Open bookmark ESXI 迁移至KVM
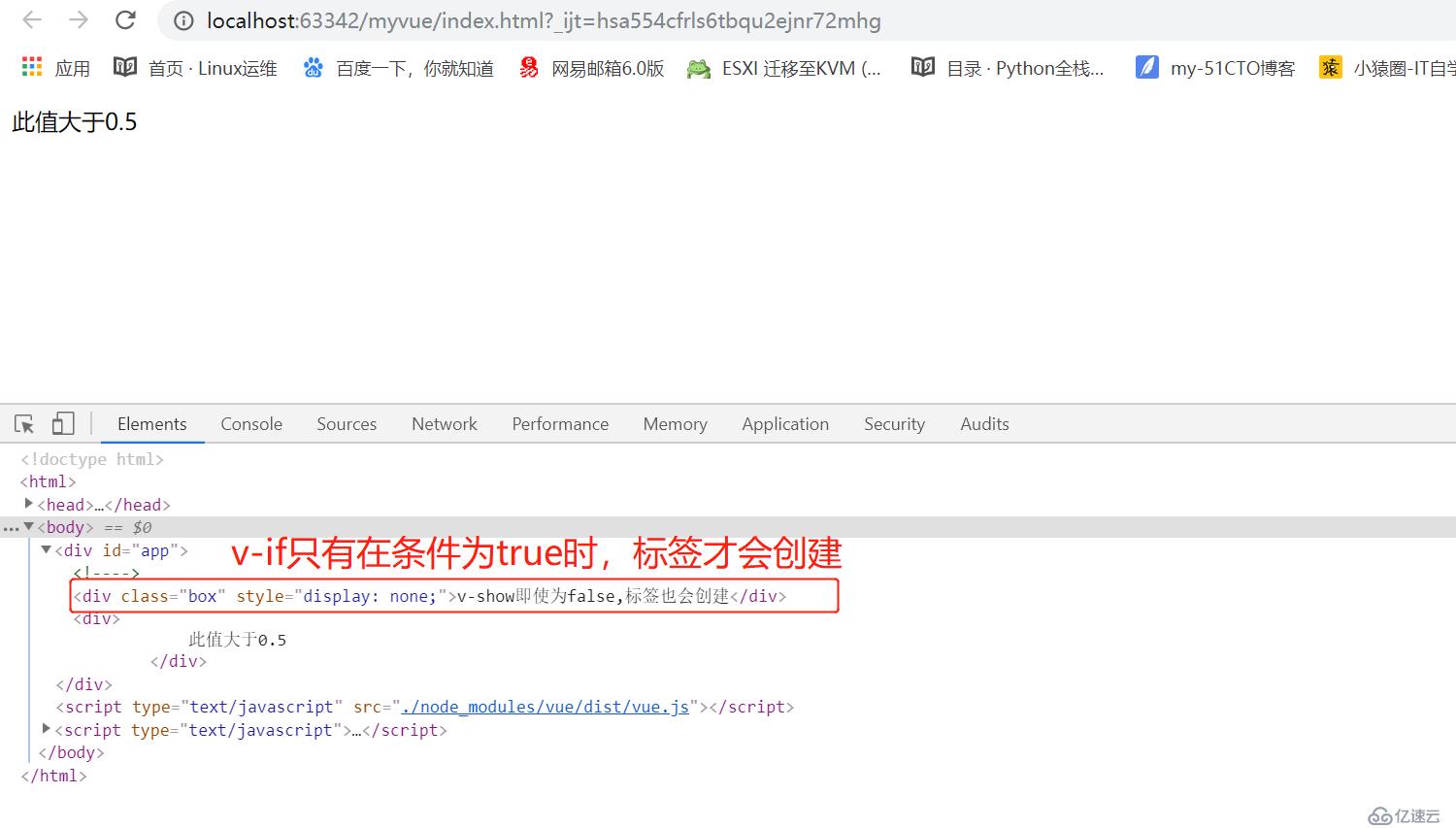 click(x=783, y=67)
